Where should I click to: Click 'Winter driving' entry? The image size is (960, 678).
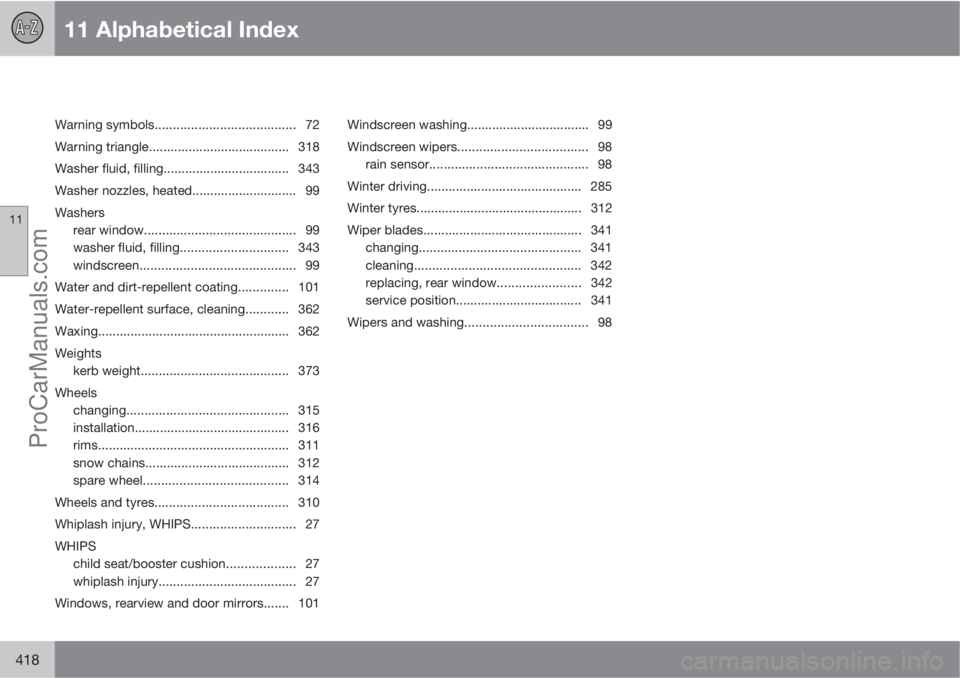479,186
